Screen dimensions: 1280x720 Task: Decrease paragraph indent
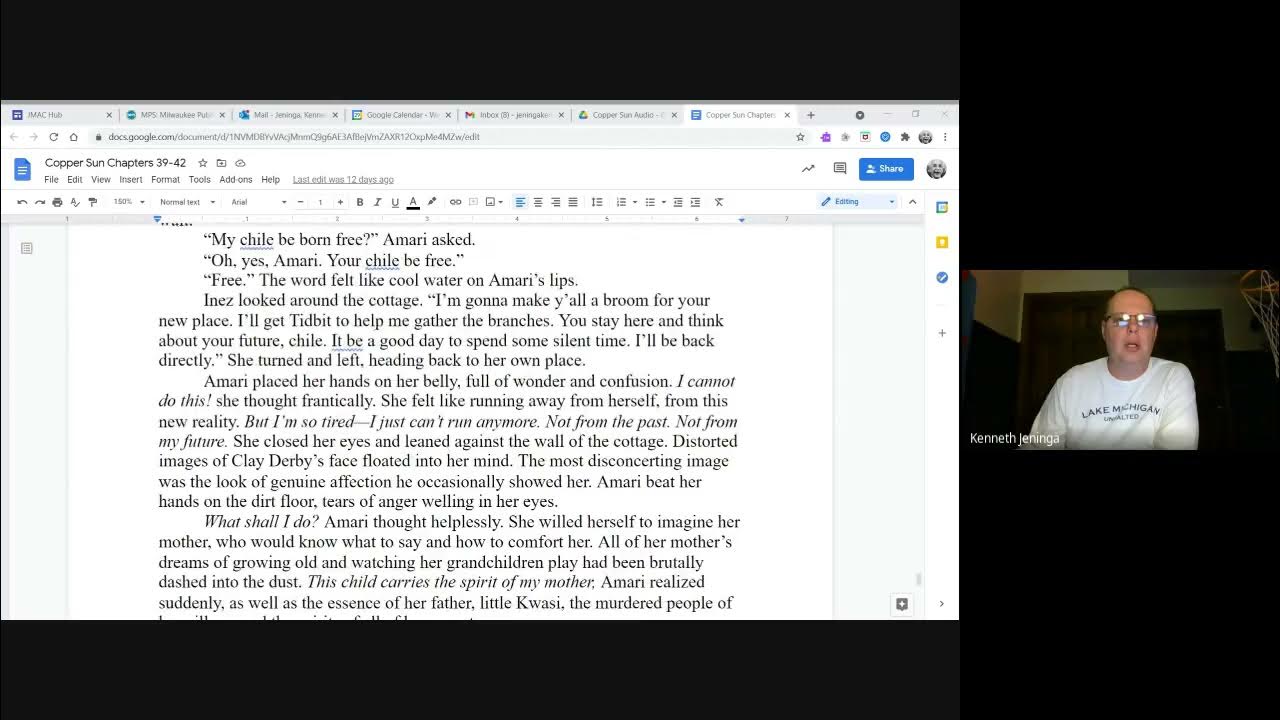pyautogui.click(x=678, y=202)
